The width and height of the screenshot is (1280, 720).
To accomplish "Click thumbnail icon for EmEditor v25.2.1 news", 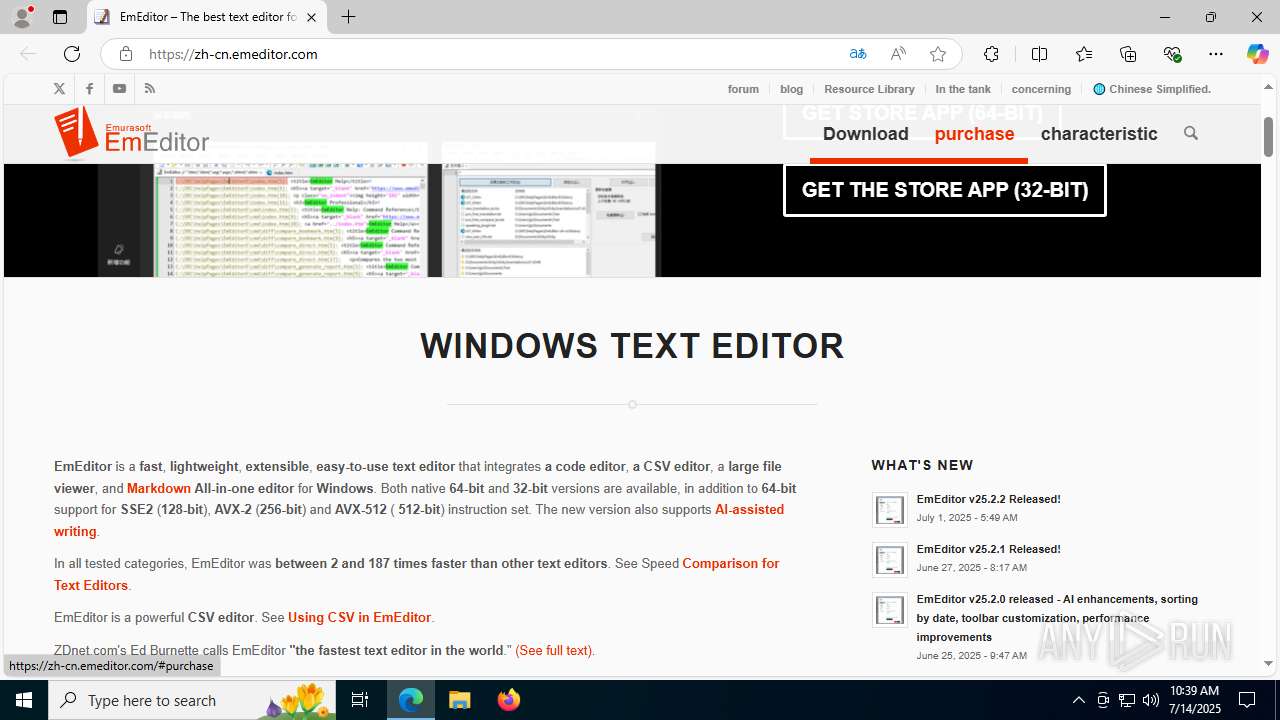I will pos(889,560).
